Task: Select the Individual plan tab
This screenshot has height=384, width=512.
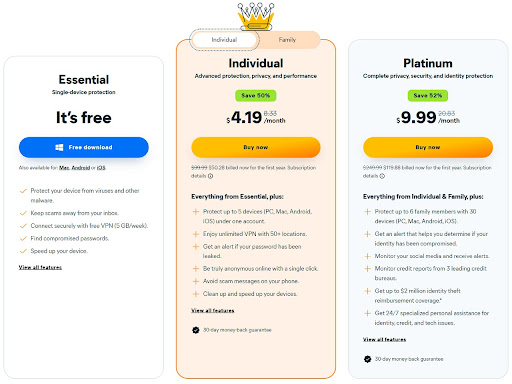Action: point(224,40)
